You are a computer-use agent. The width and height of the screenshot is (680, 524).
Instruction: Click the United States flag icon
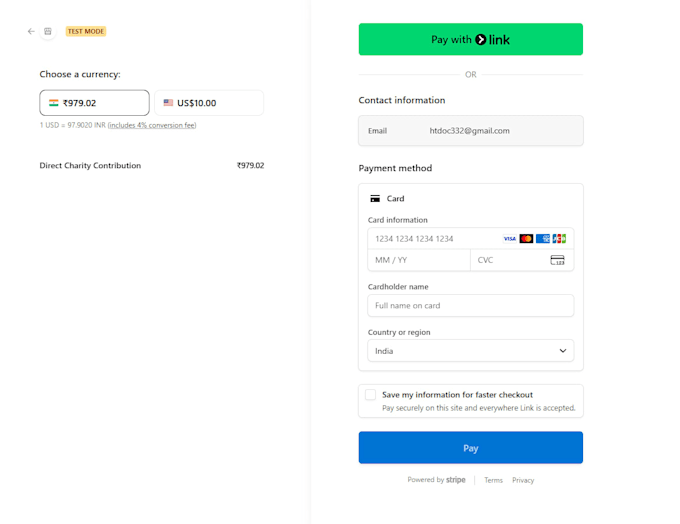[x=168, y=103]
